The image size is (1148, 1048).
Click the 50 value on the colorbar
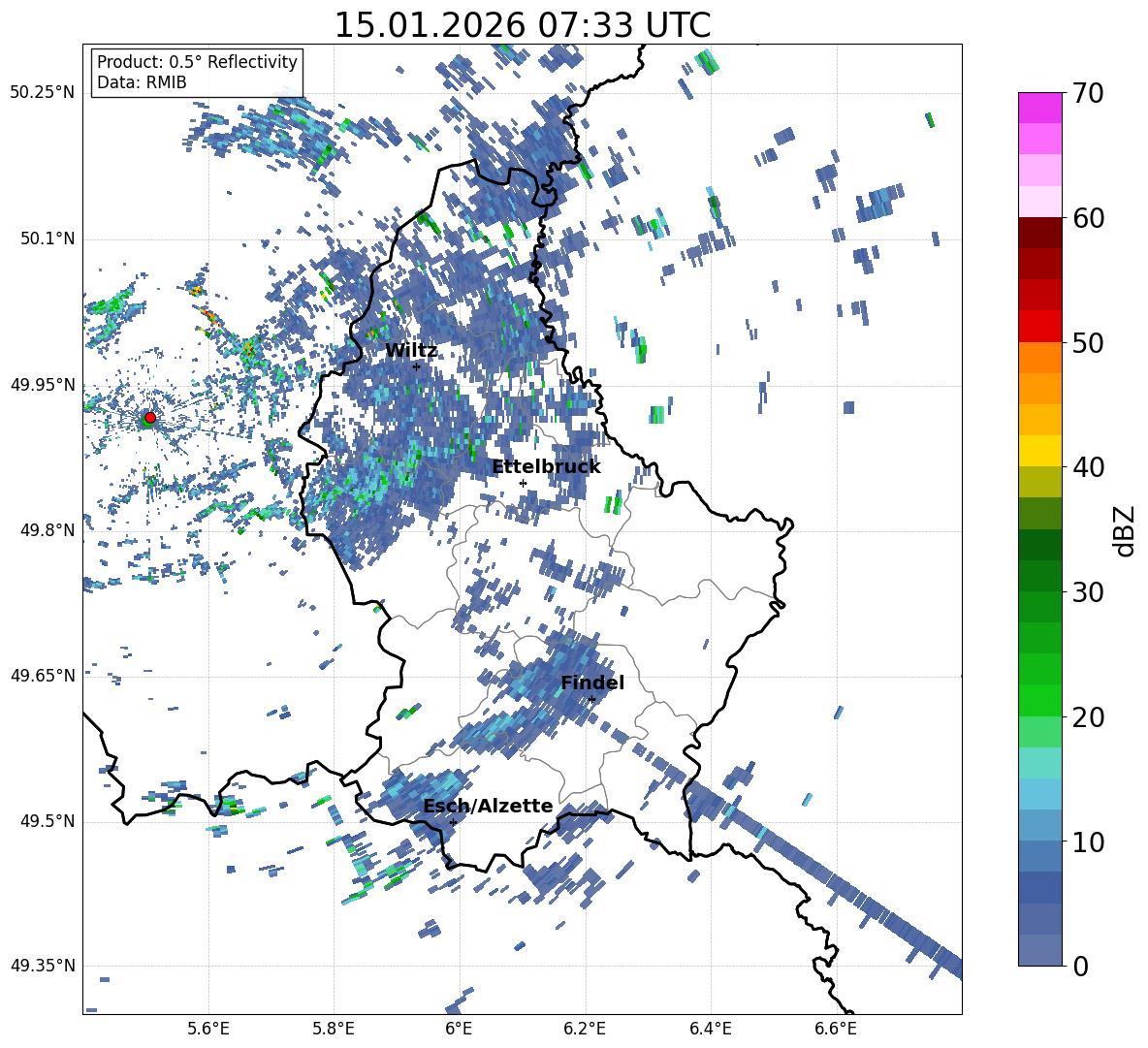(x=1088, y=343)
